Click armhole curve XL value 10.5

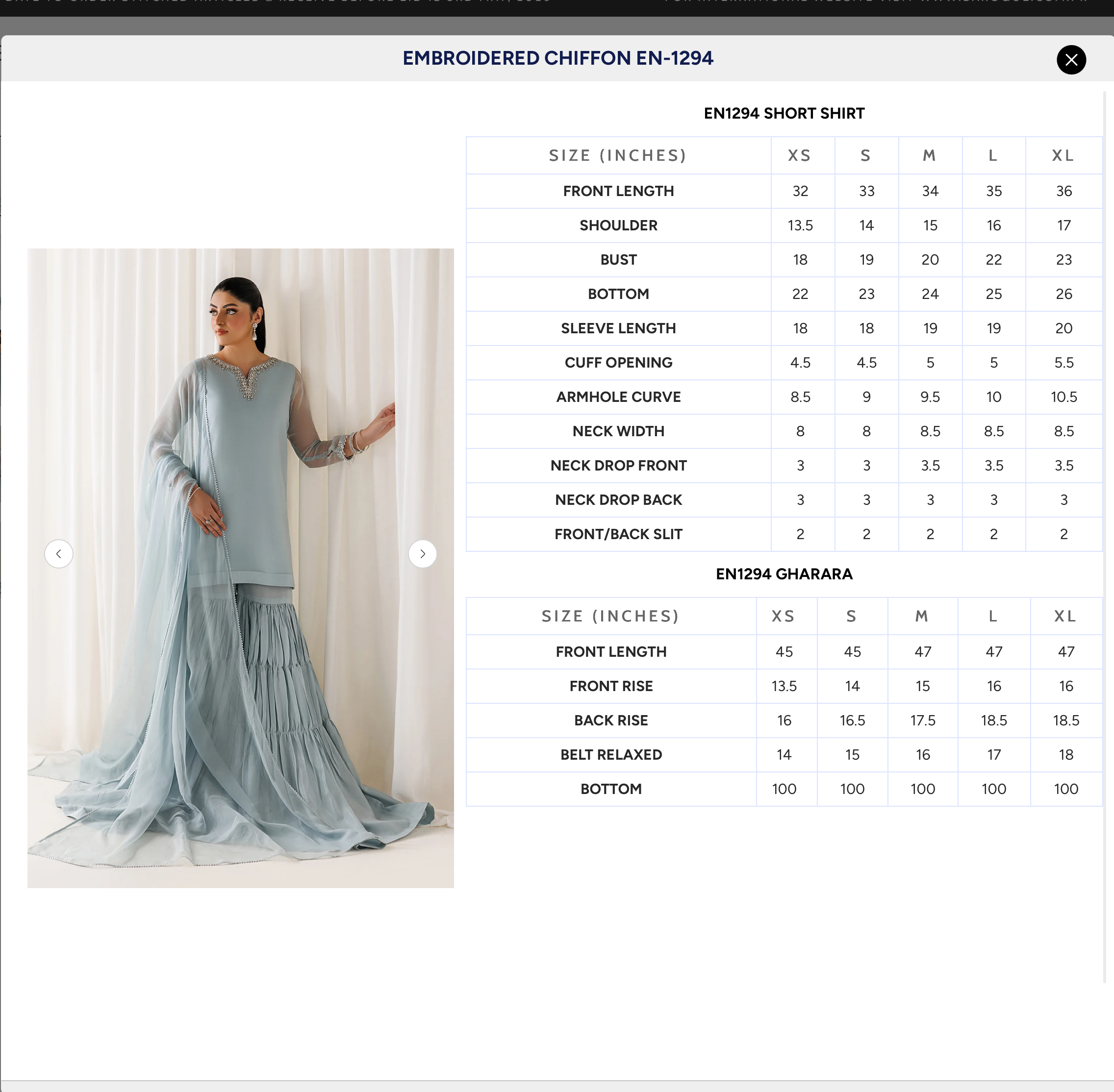[1063, 397]
